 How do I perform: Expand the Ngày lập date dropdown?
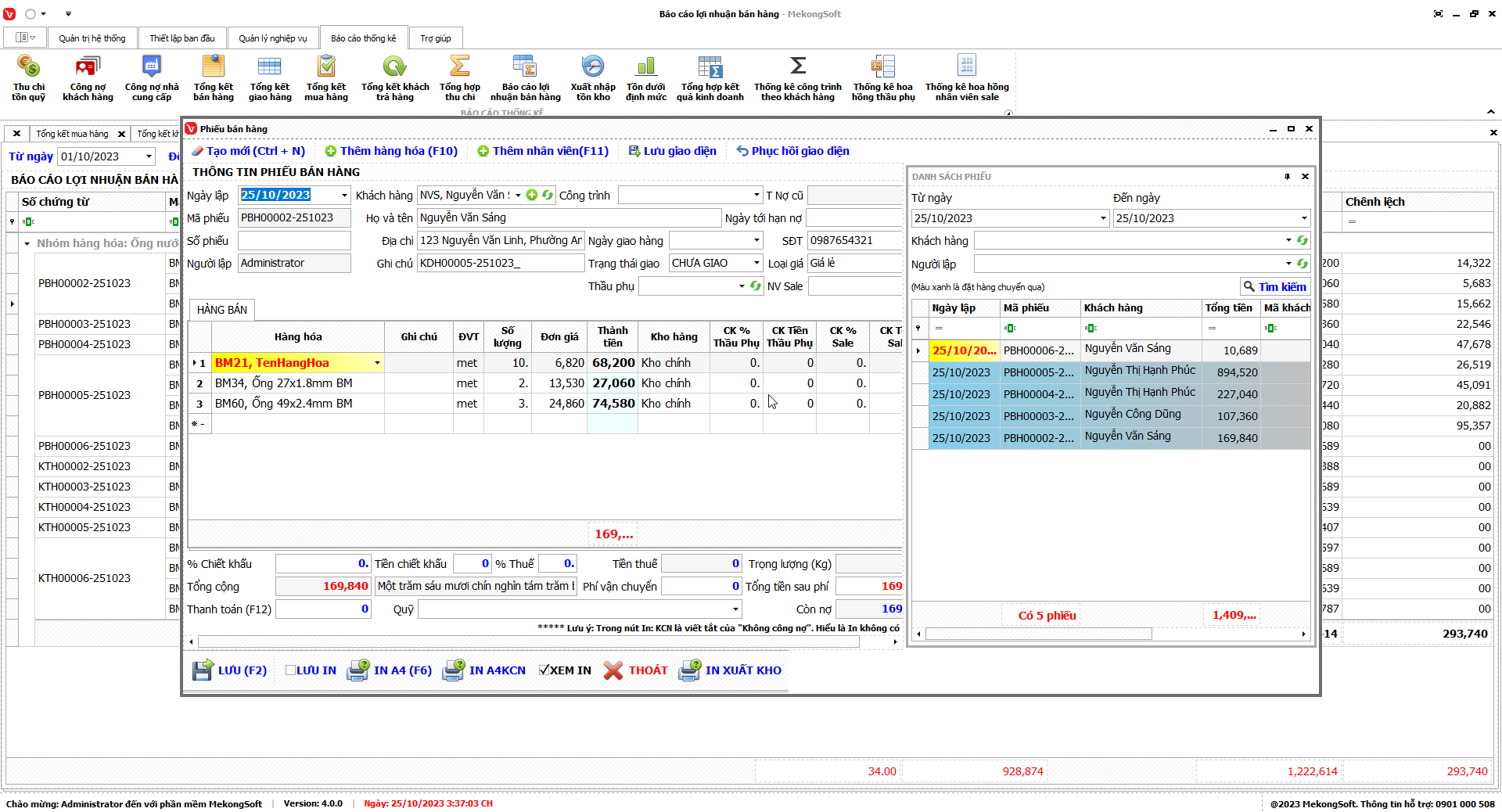344,196
